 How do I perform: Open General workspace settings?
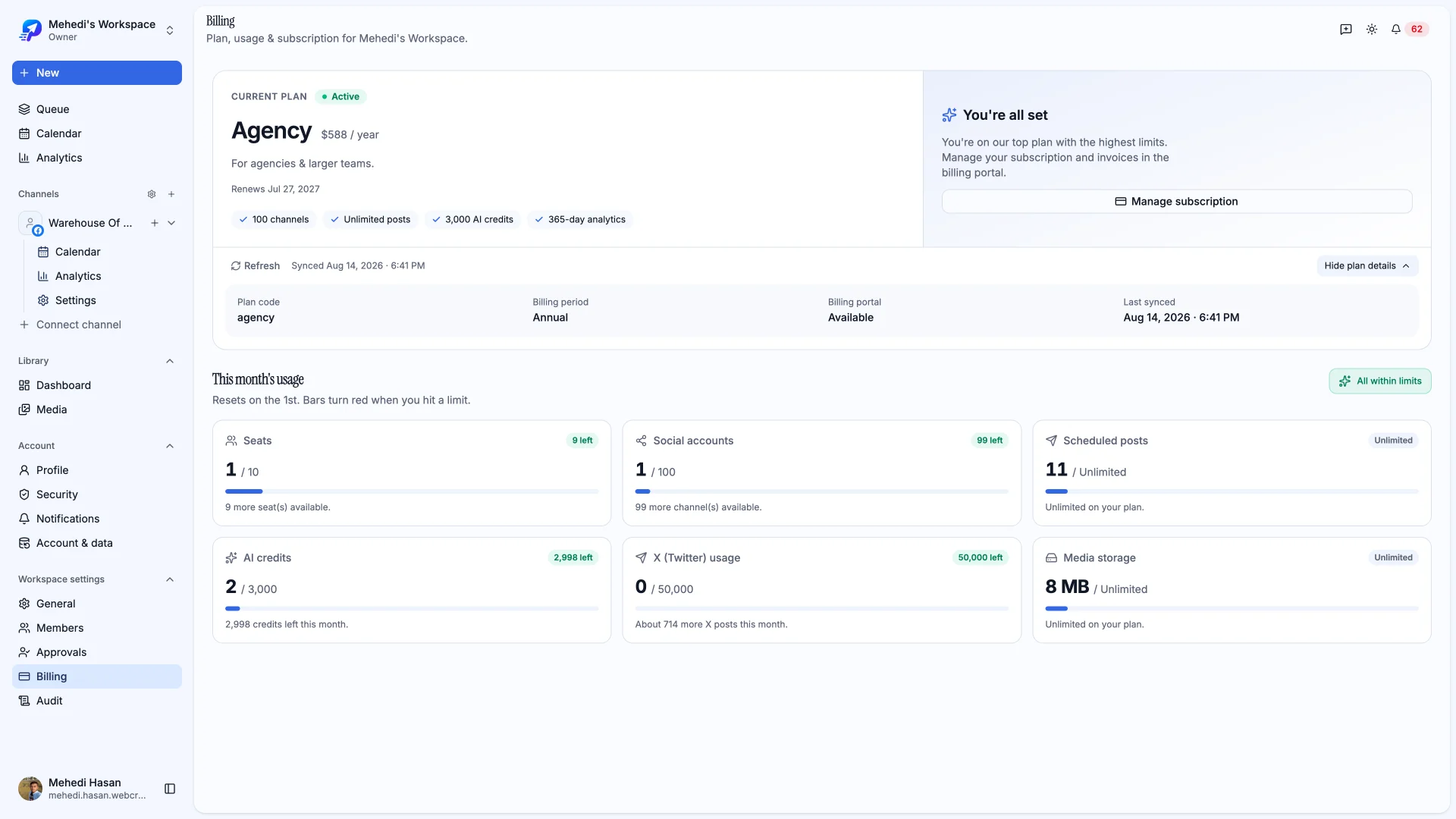pyautogui.click(x=97, y=604)
